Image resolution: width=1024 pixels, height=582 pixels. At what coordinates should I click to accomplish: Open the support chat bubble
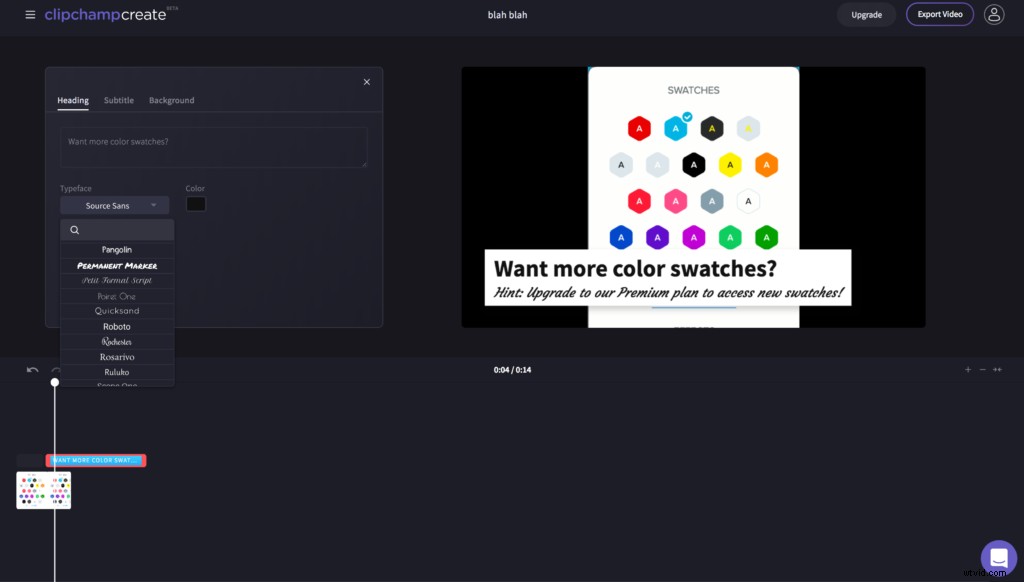[998, 559]
